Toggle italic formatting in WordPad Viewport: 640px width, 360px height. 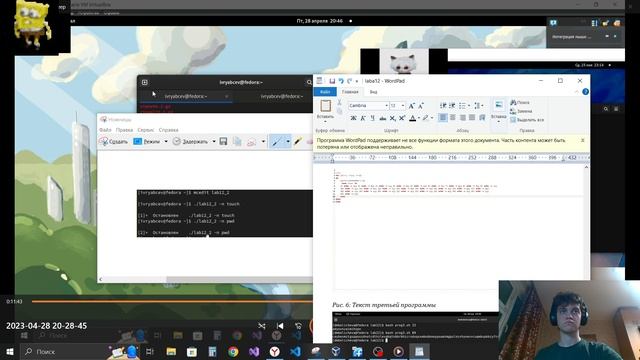(x=363, y=118)
